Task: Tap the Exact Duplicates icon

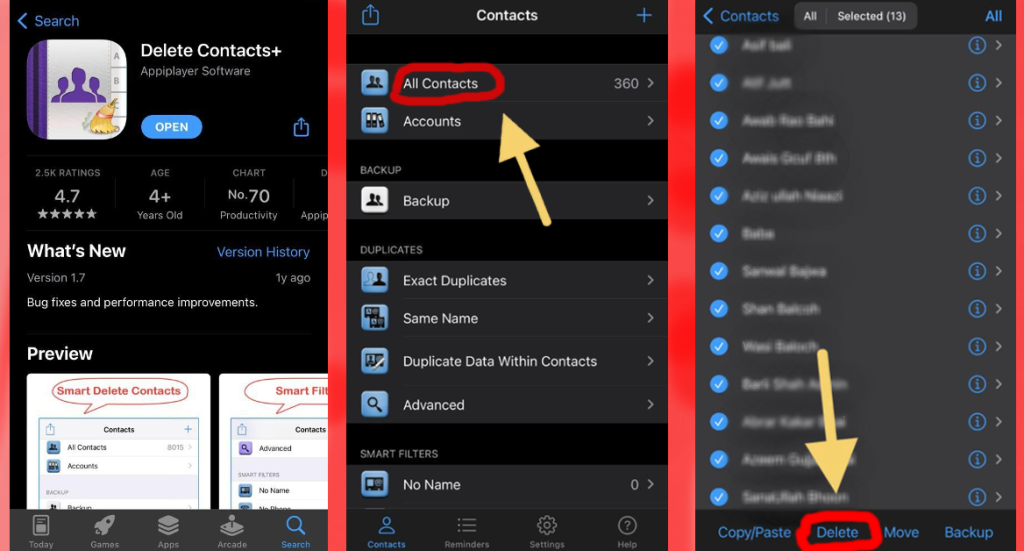Action: [x=374, y=280]
